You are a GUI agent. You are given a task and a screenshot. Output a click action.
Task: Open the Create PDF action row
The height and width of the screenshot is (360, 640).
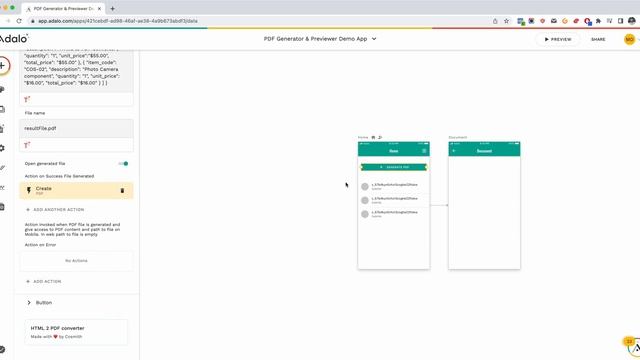[76, 191]
